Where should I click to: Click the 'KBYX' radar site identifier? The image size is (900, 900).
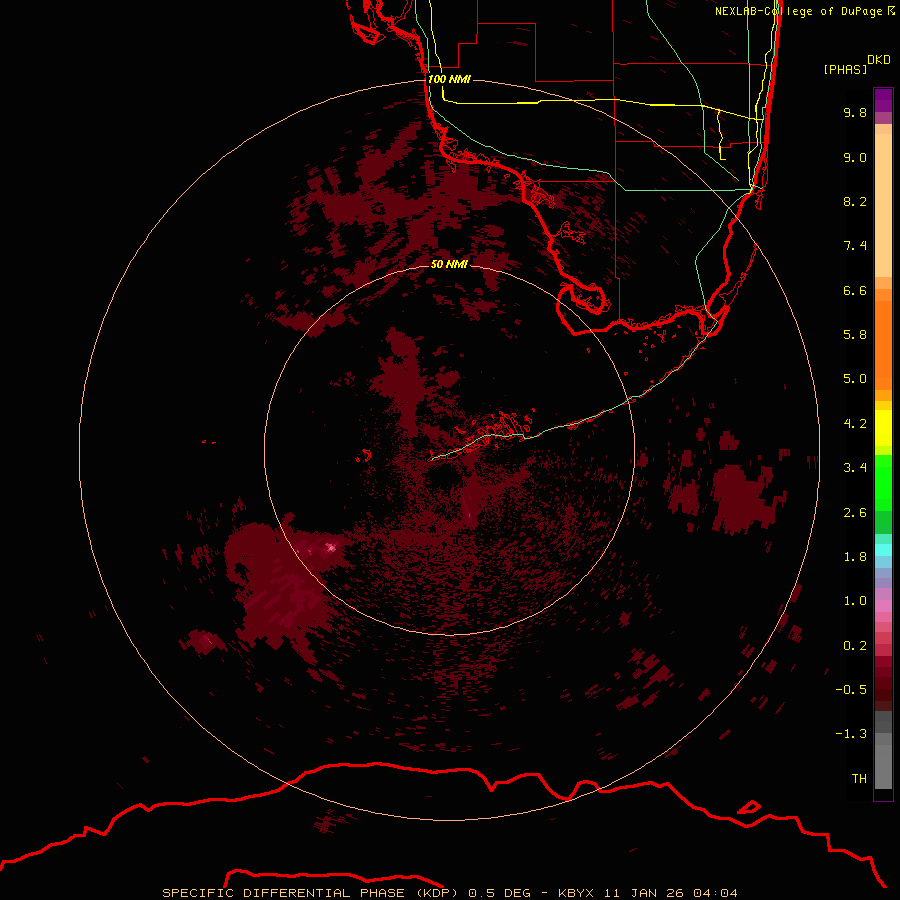click(576, 893)
